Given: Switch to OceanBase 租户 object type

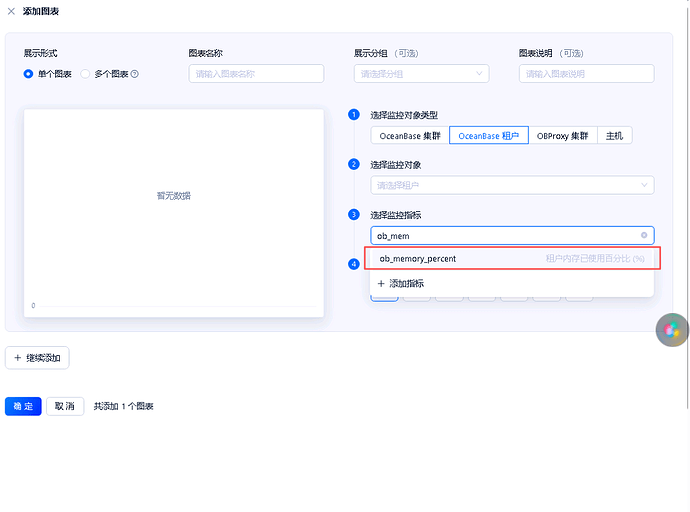Looking at the screenshot, I should tap(488, 135).
